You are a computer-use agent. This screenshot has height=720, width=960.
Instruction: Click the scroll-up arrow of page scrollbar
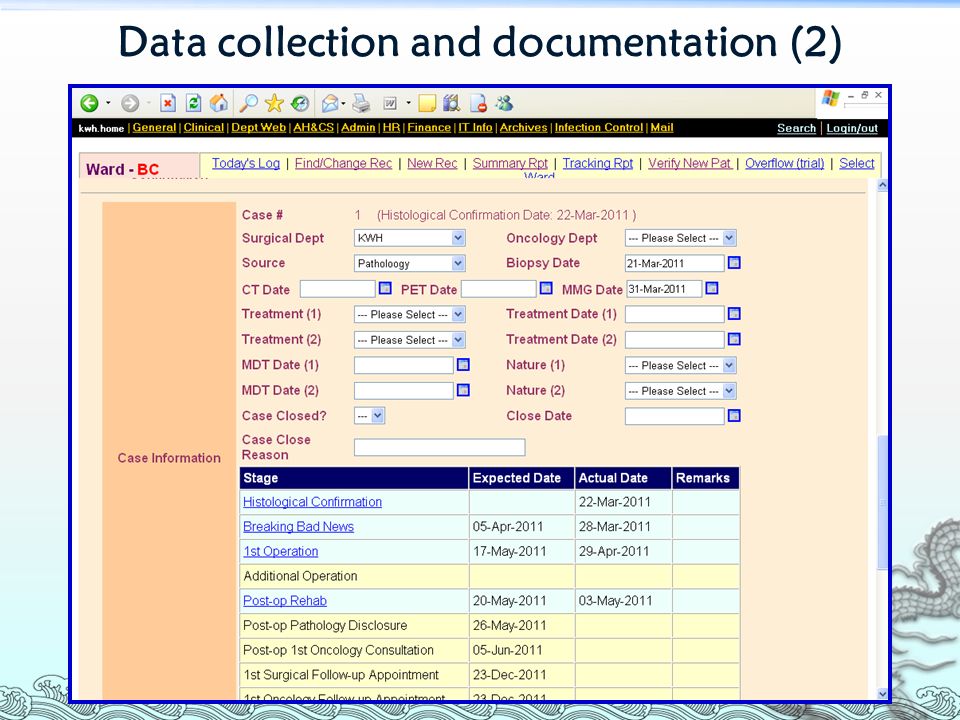882,185
